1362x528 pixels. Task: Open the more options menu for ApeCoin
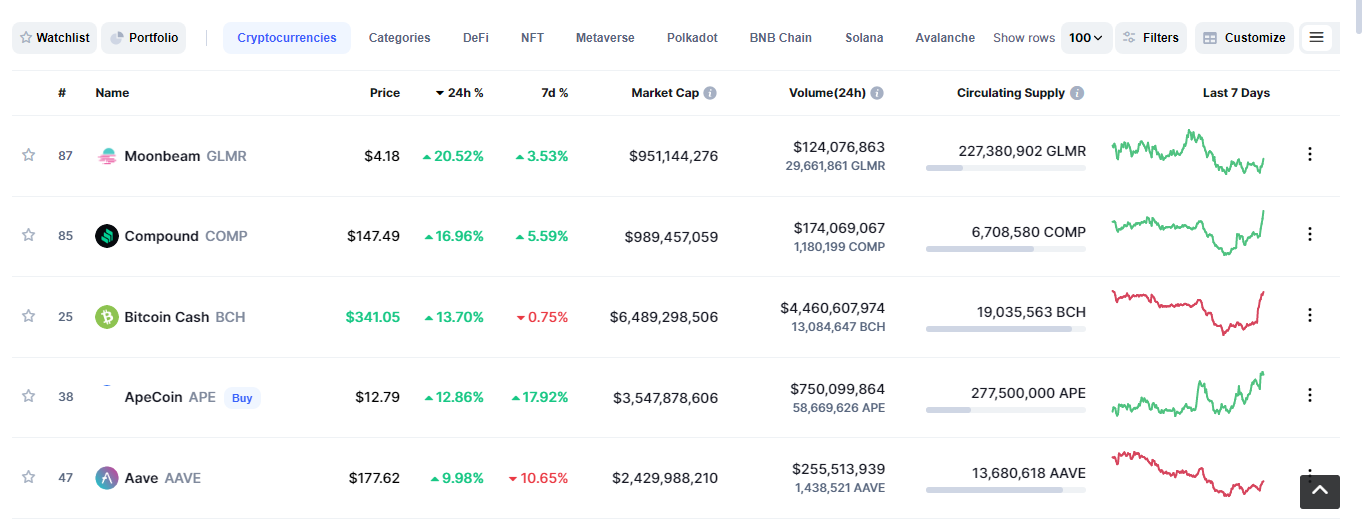click(1310, 395)
